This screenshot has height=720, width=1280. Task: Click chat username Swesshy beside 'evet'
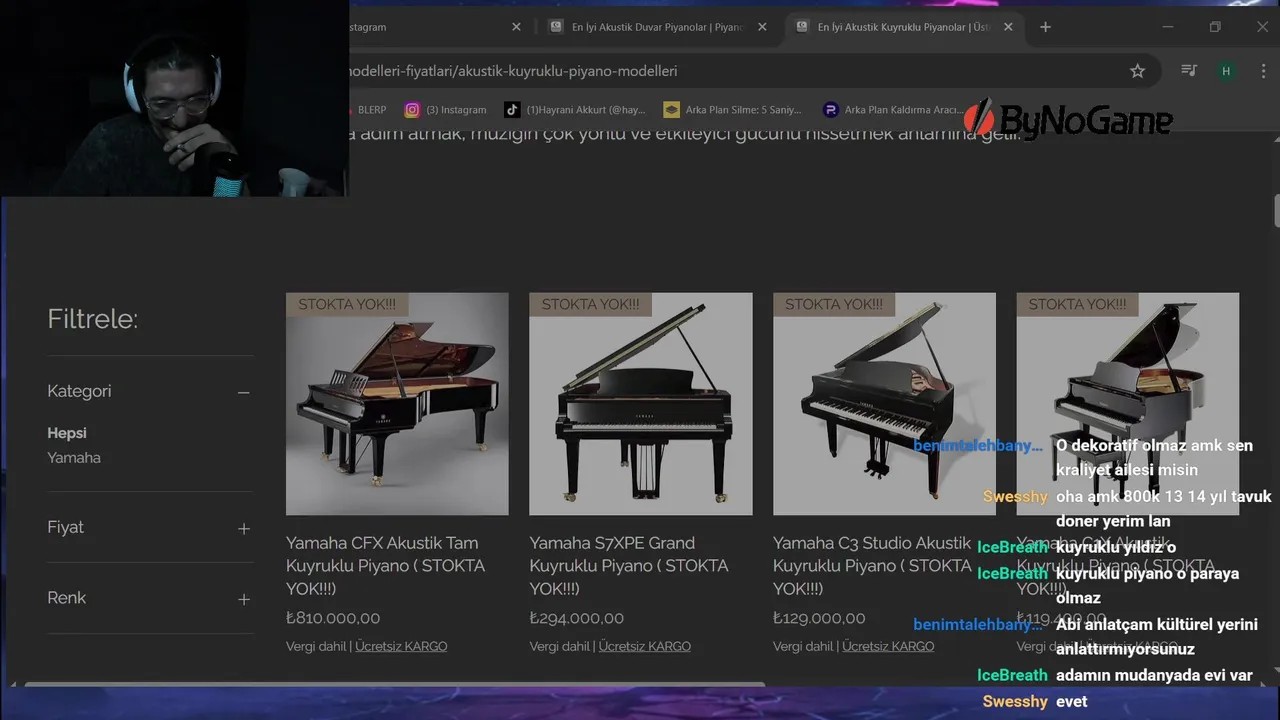[1015, 701]
